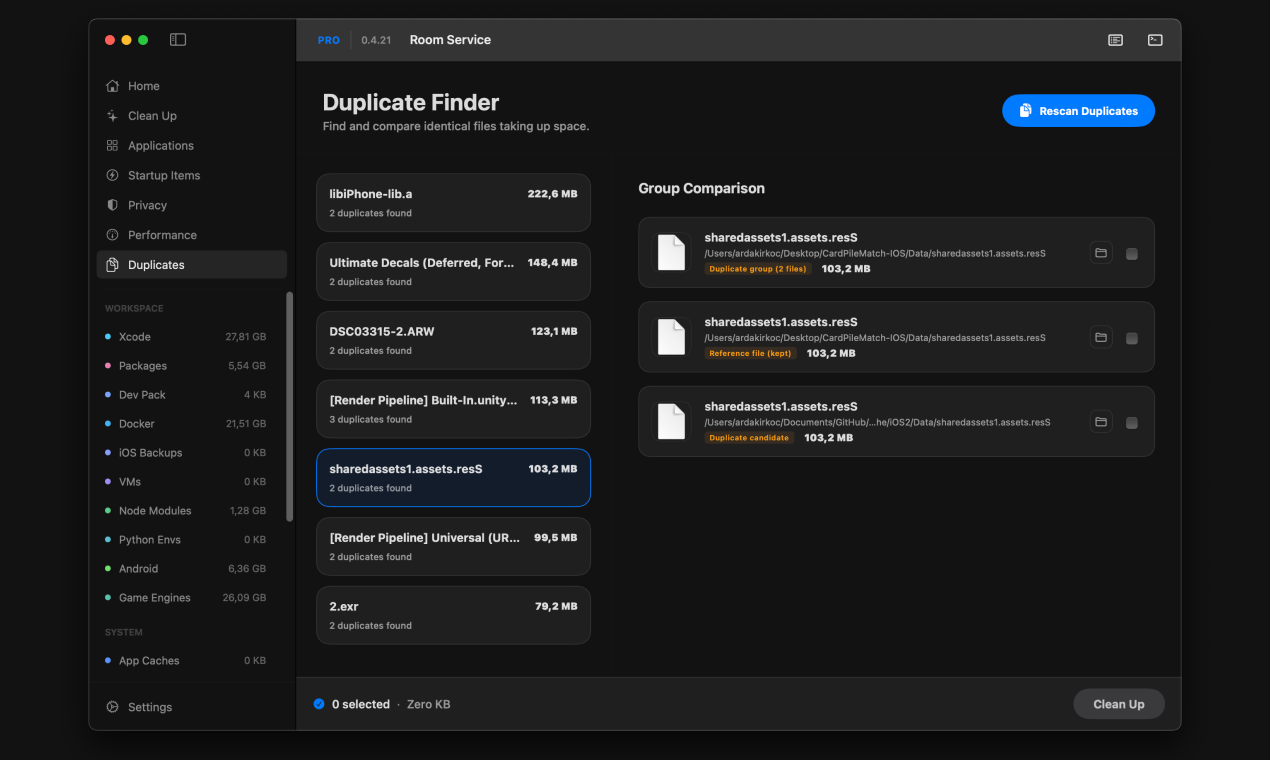Reveal the Duplicate candidate file in folder
Image resolution: width=1270 pixels, height=760 pixels.
[x=1100, y=423]
